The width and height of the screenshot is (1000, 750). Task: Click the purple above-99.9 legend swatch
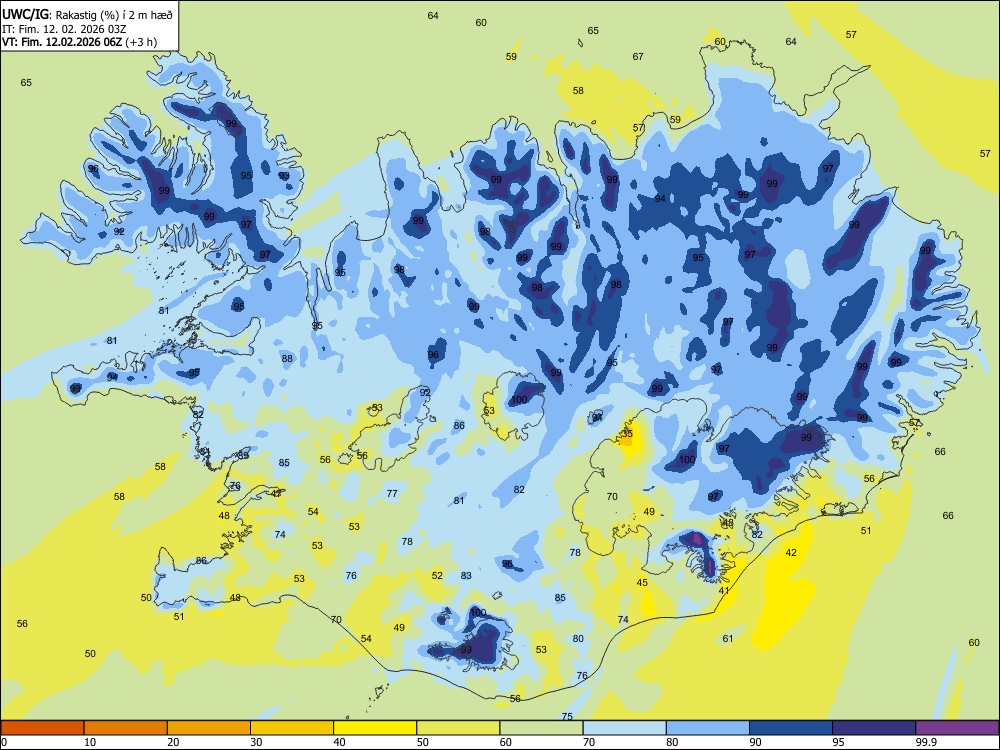tap(957, 728)
